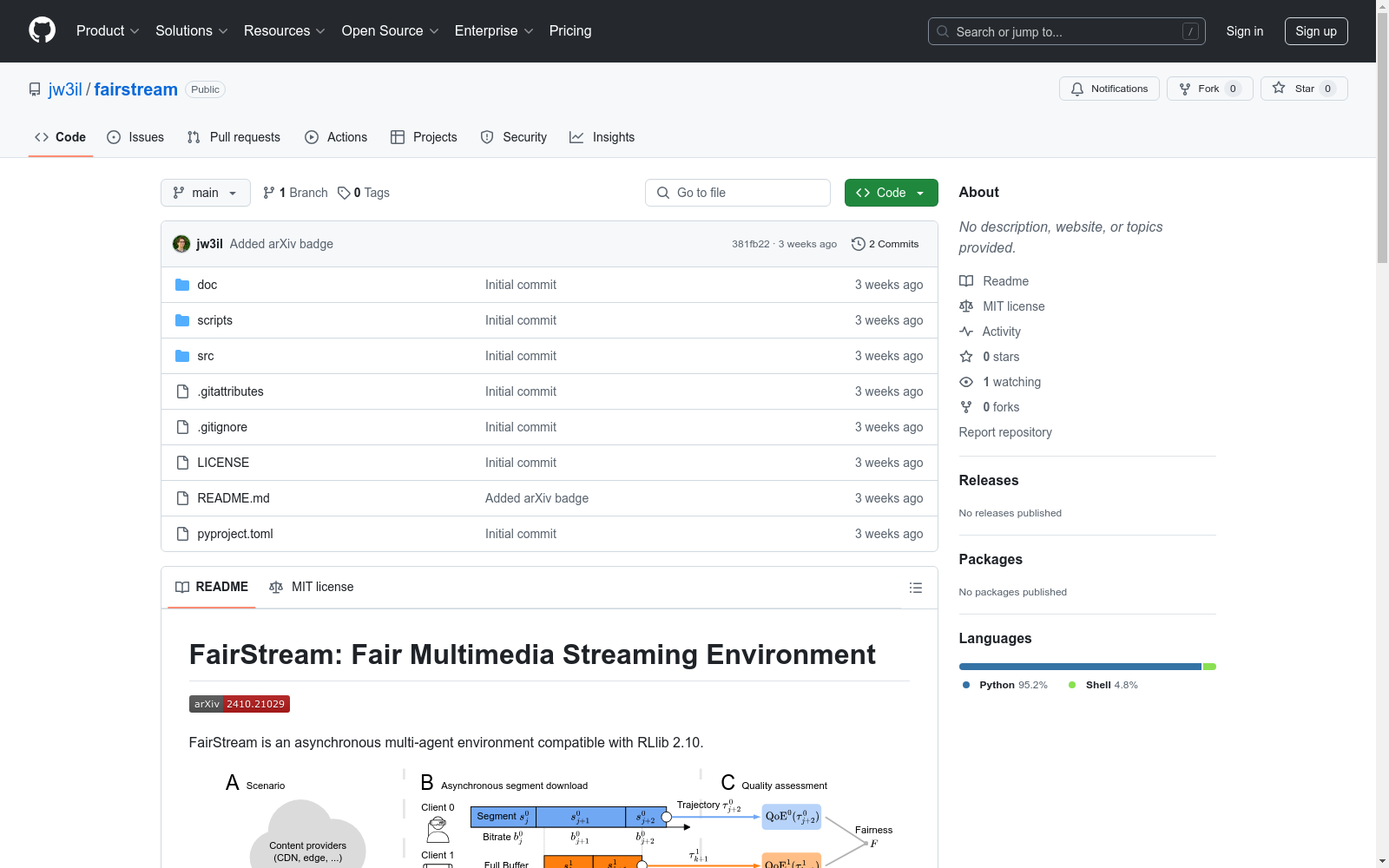Open the Insights tab
The image size is (1389, 868).
pyautogui.click(x=602, y=137)
